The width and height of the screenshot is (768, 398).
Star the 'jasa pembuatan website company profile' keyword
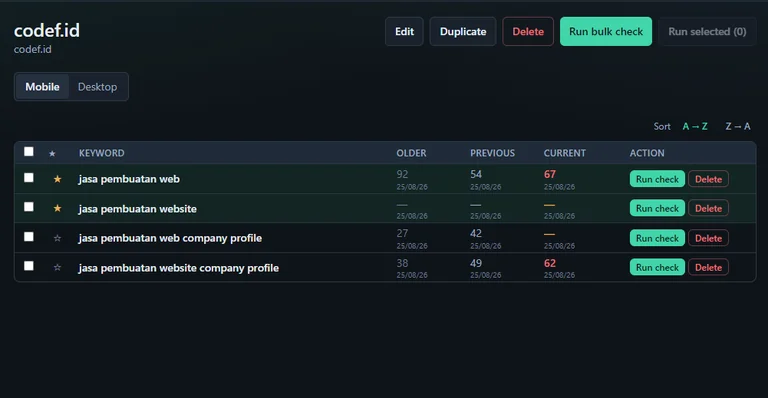[x=57, y=268]
